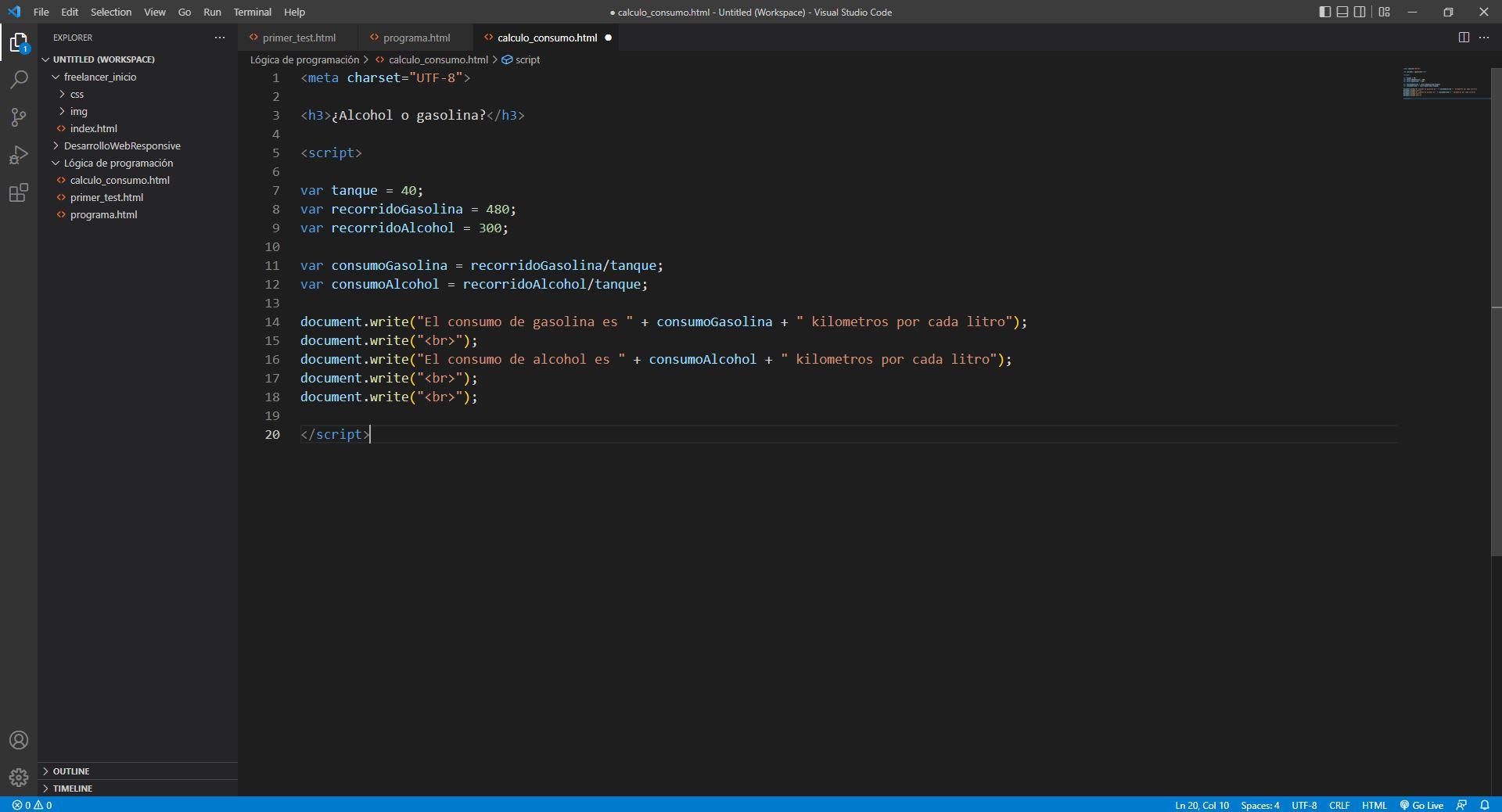Open editor More Actions ellipsis
The width and height of the screenshot is (1502, 812).
point(1484,38)
